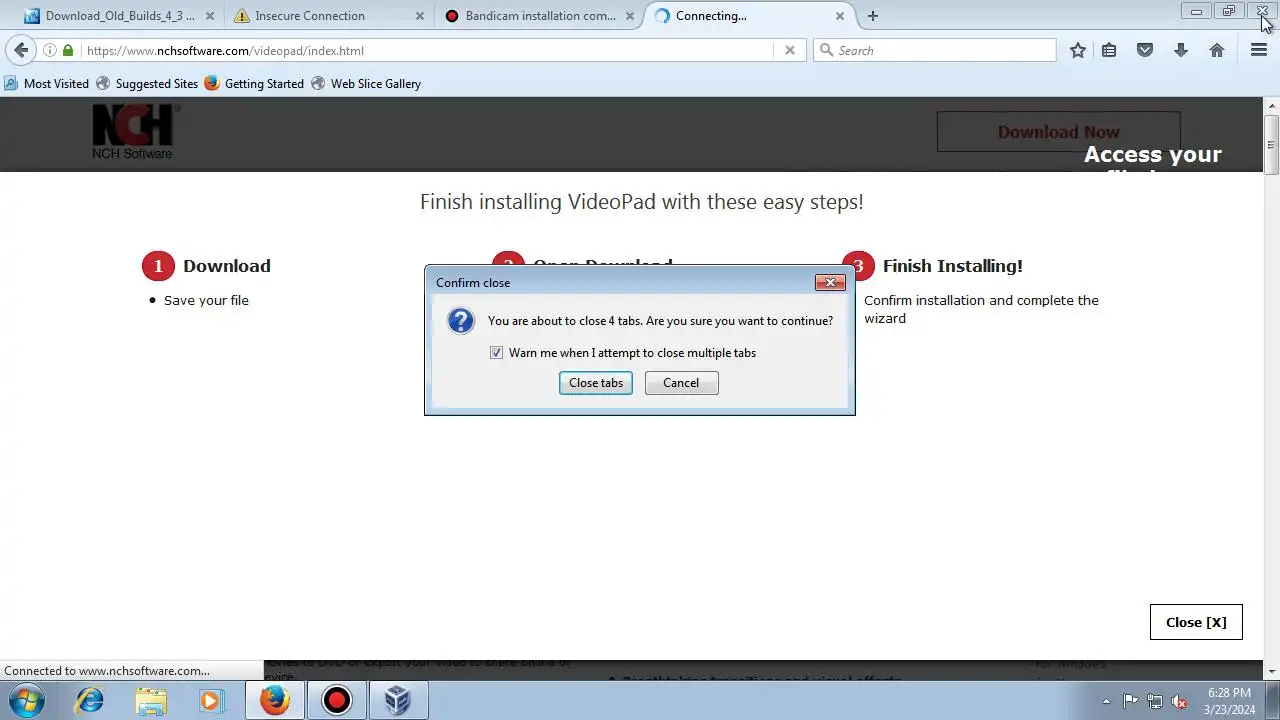Click the green secure padlock icon
The height and width of the screenshot is (720, 1280).
tap(68, 50)
